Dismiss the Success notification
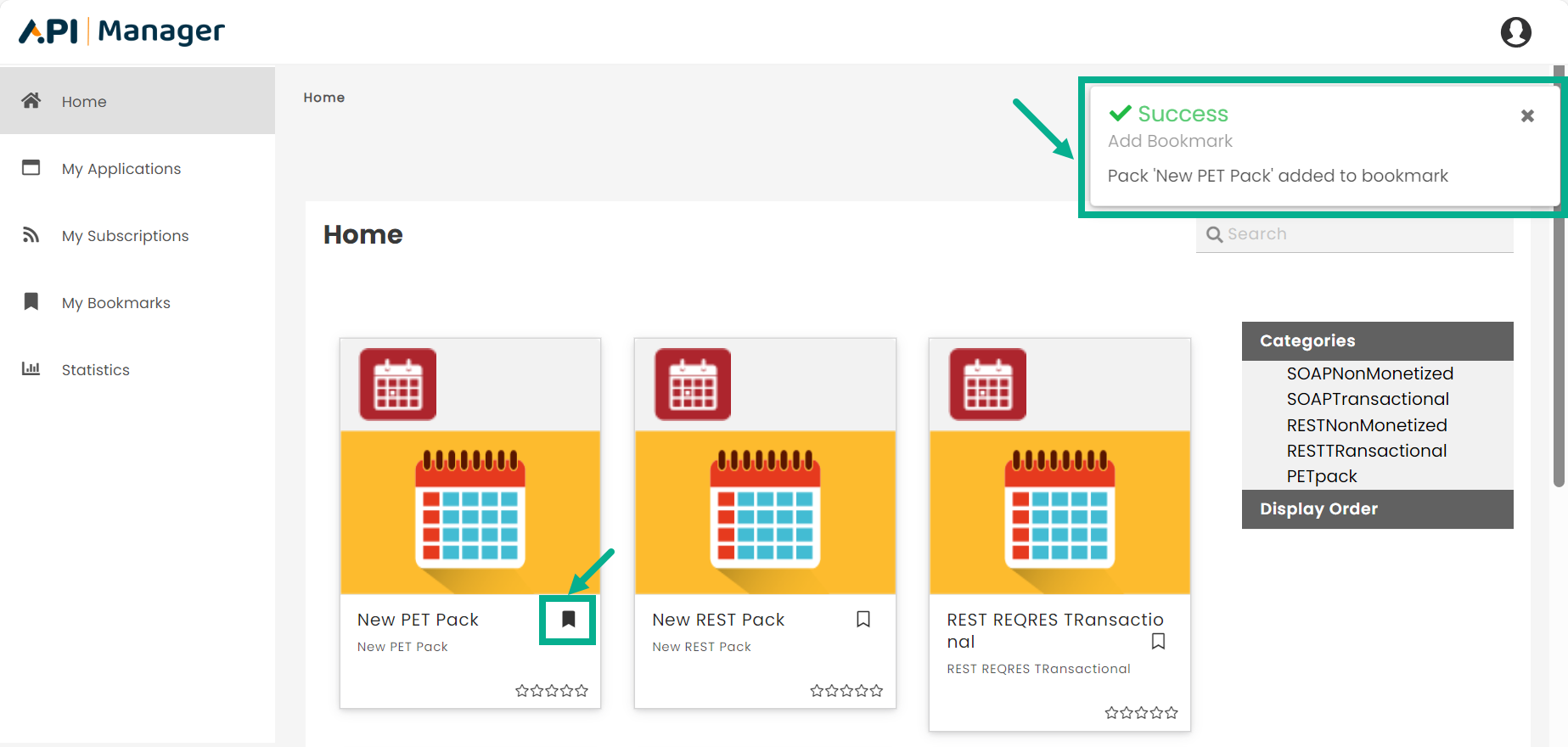 [x=1526, y=116]
